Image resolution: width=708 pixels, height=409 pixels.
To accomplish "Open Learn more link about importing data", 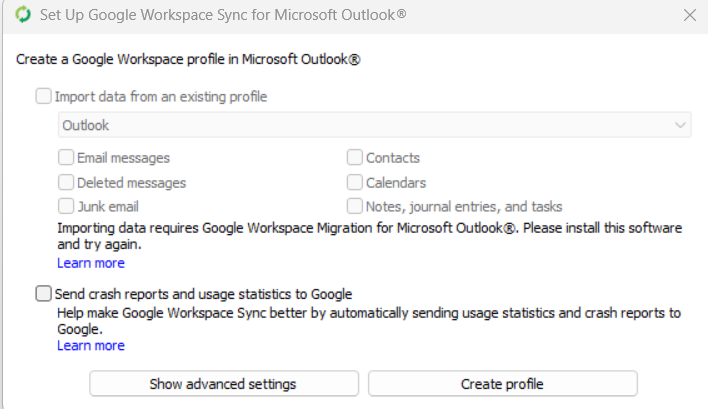I will coord(91,263).
